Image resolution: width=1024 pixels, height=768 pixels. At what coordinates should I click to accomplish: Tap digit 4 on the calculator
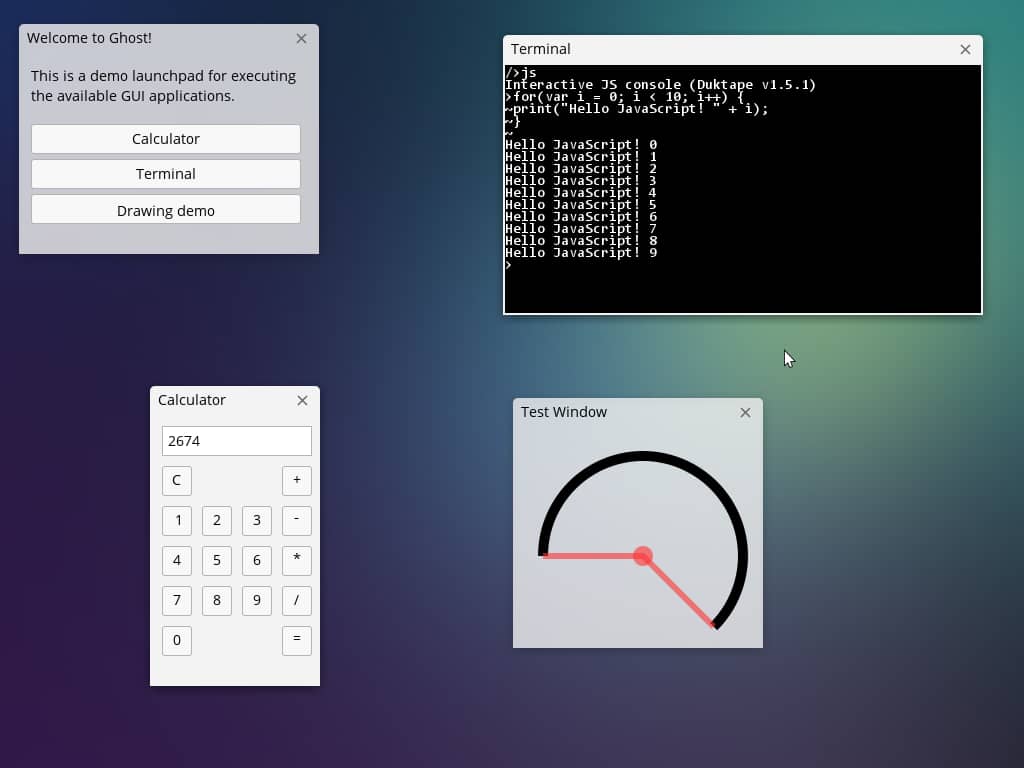point(177,560)
